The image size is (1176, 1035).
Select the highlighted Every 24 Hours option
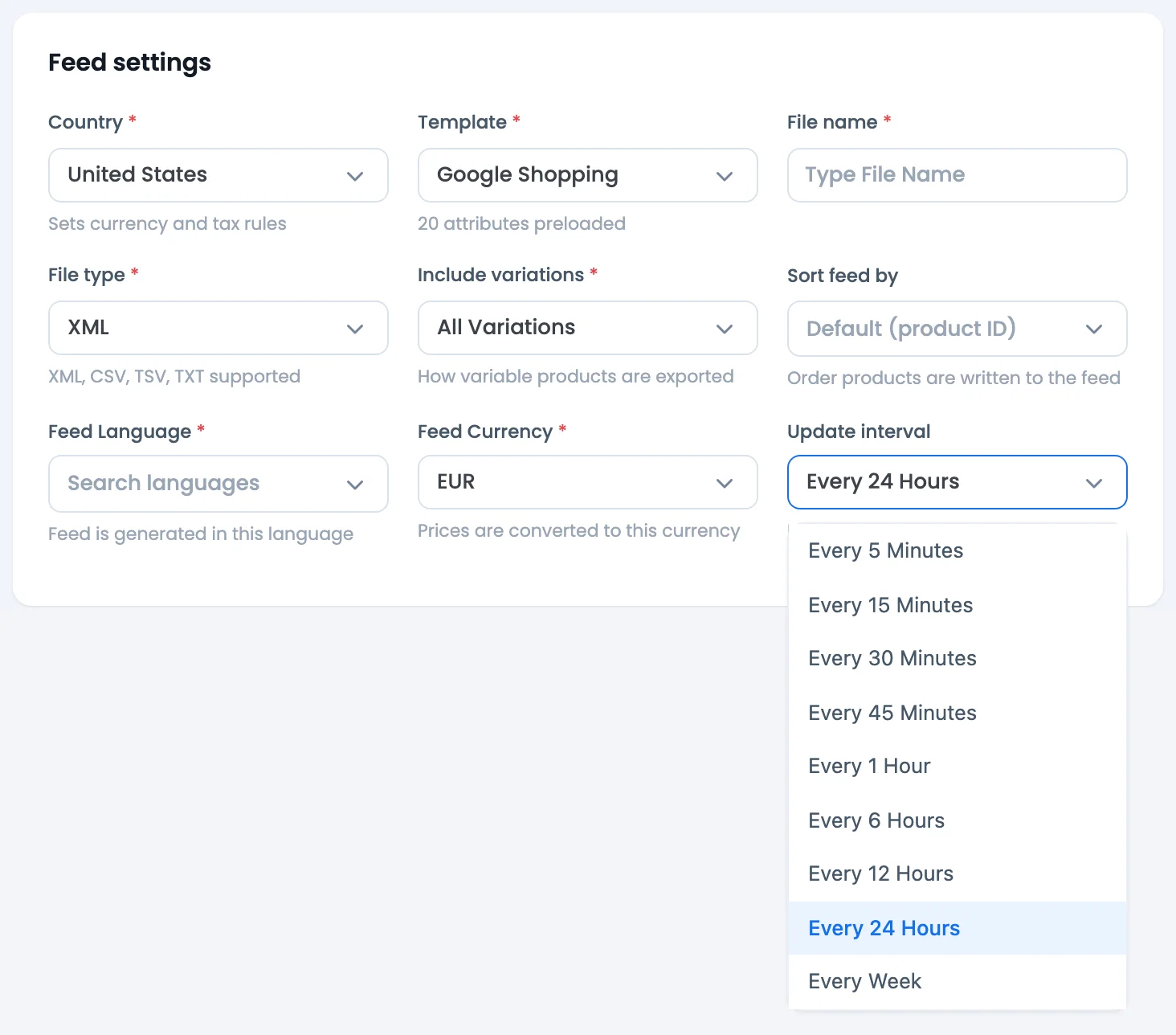tap(957, 928)
